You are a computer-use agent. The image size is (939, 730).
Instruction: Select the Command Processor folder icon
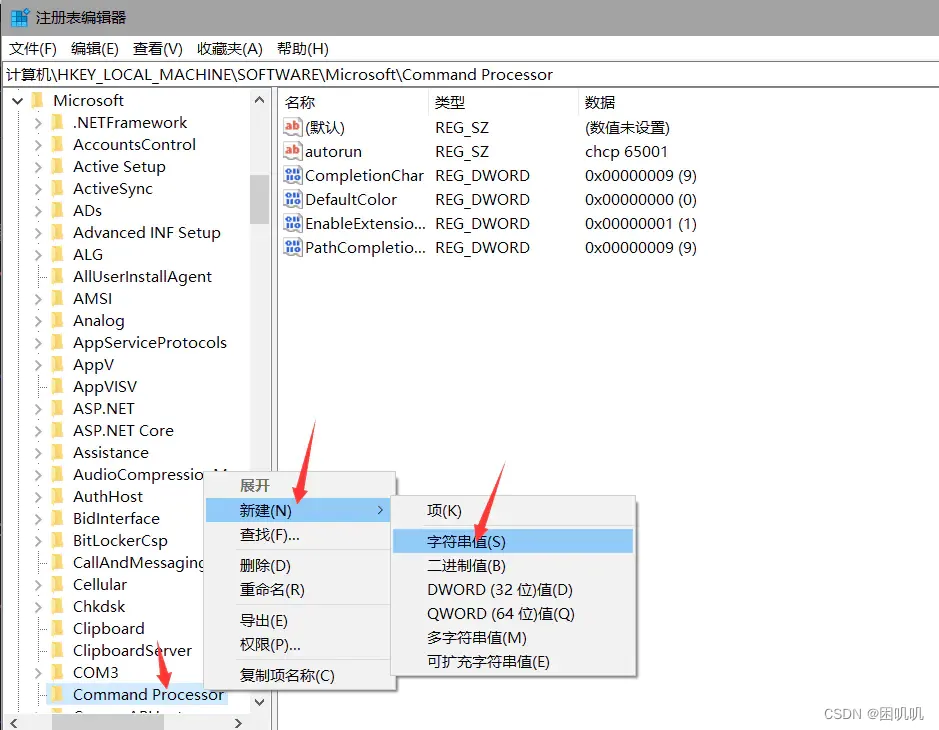click(57, 694)
